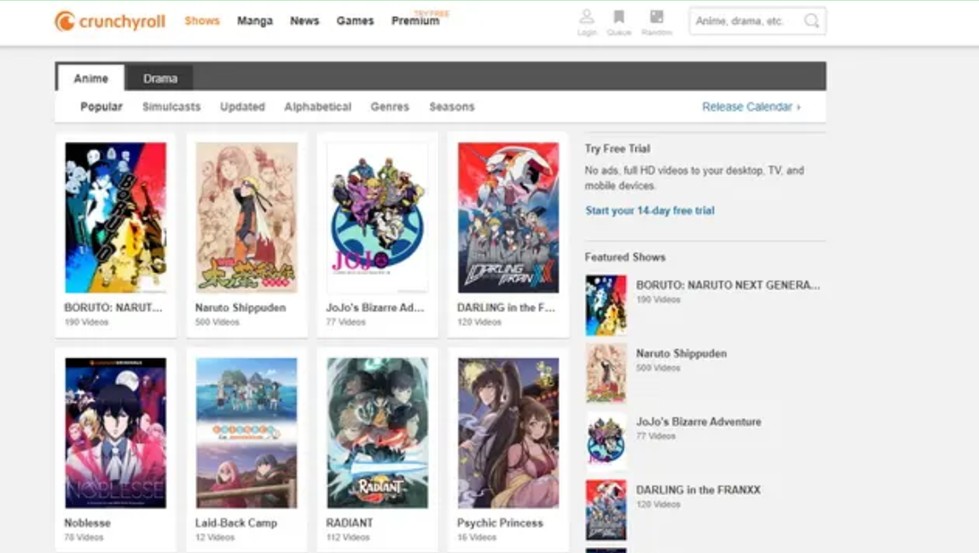Viewport: 979px width, 553px height.
Task: Click the '12 Videos' text under Laid-Back Camp
Action: pyautogui.click(x=215, y=537)
